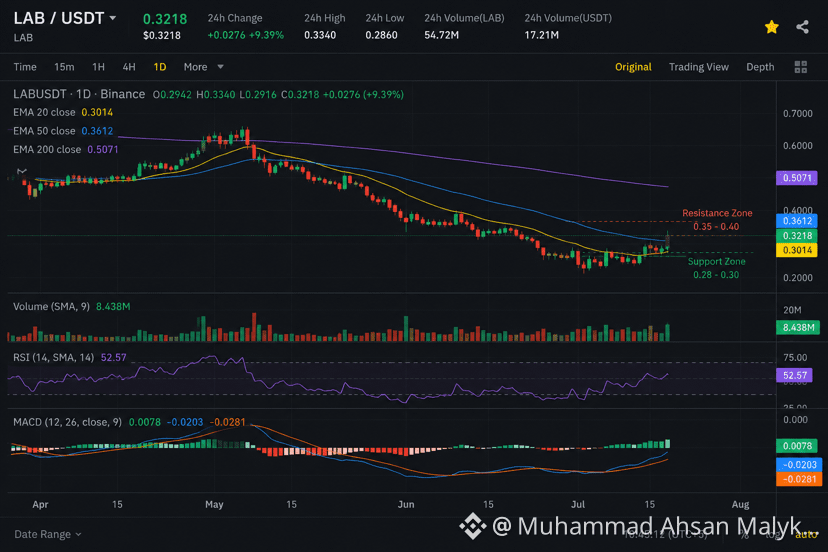
Task: Click the purple 0.5071 price axis tag
Action: (x=796, y=178)
